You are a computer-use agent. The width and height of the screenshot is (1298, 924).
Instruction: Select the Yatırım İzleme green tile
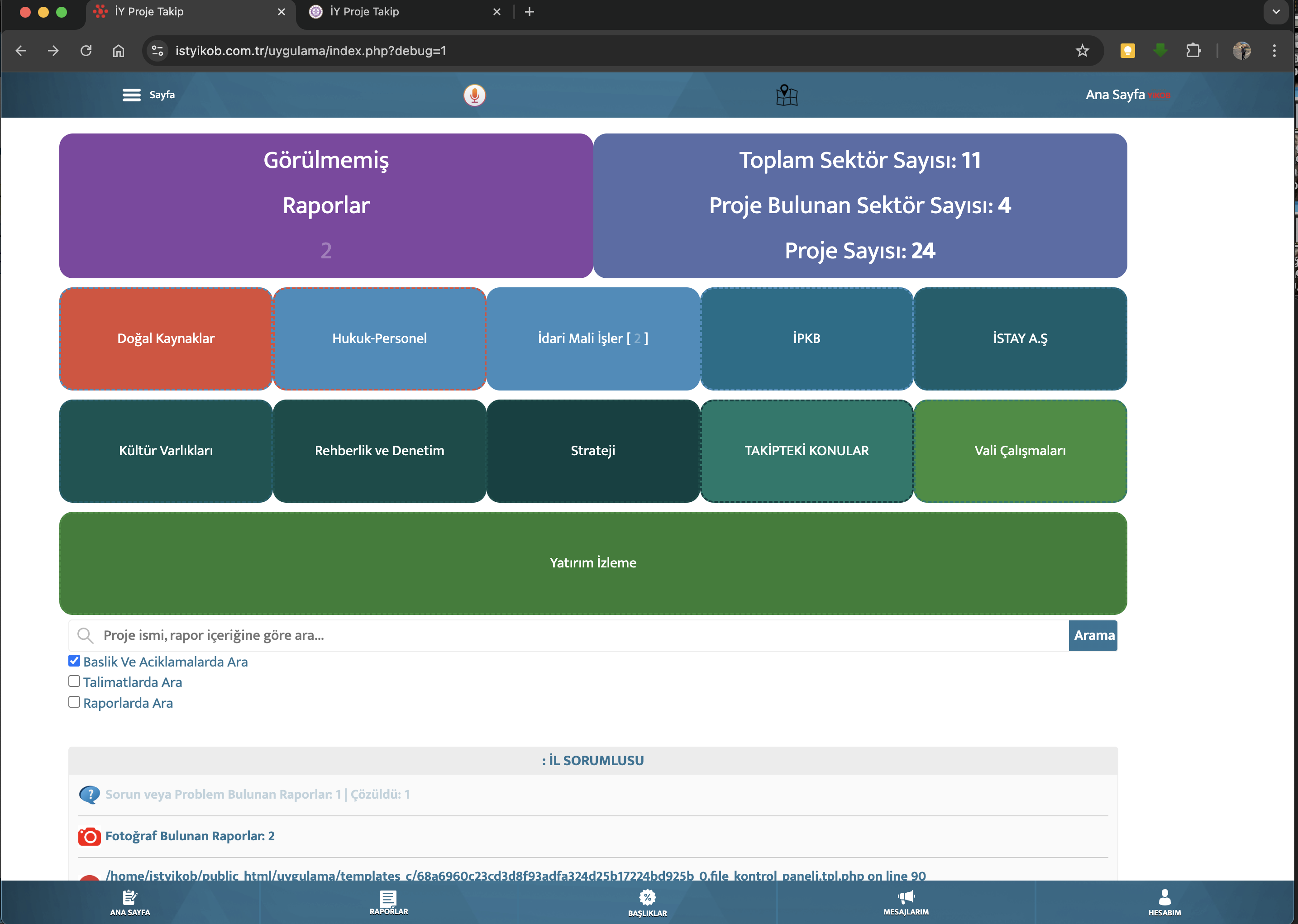pos(593,563)
